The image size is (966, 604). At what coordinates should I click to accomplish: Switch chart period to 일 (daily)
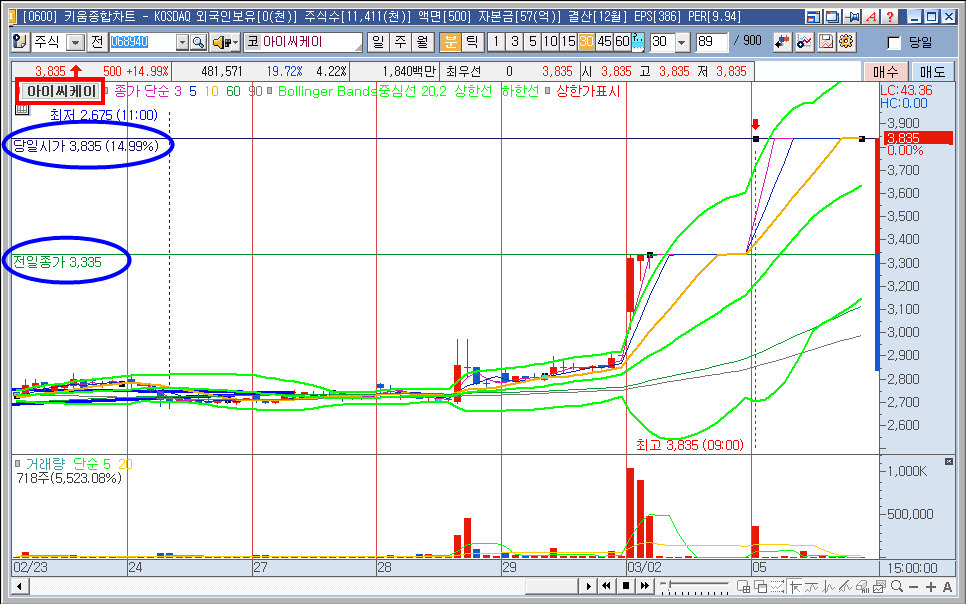(378, 42)
